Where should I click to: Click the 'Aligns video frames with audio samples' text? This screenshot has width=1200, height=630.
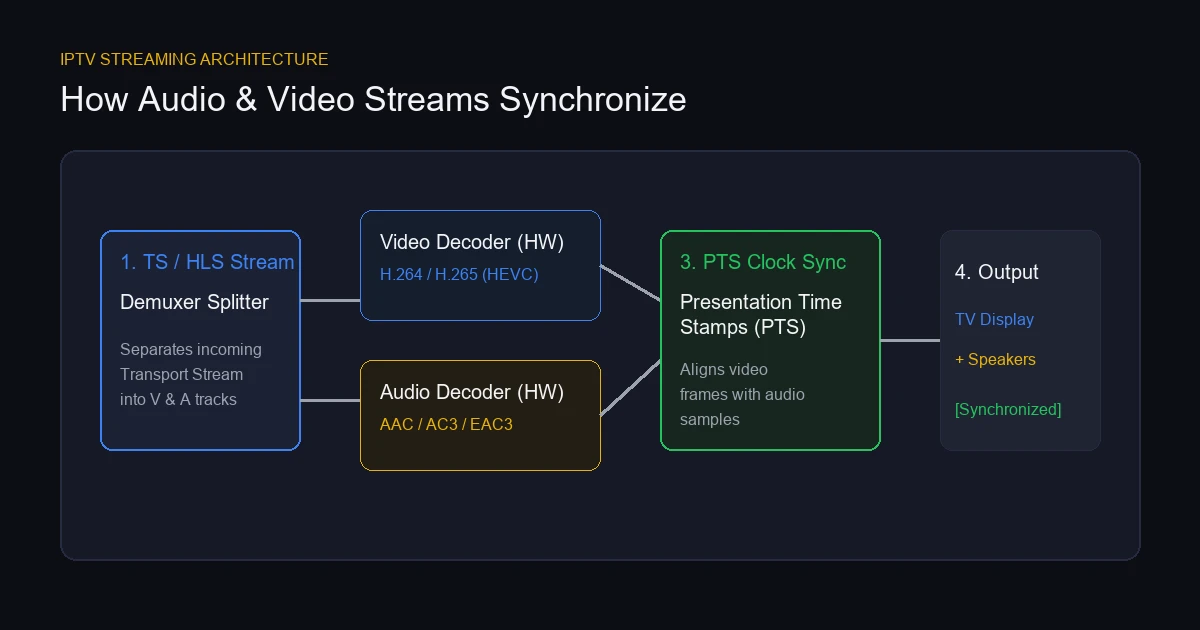(742, 394)
